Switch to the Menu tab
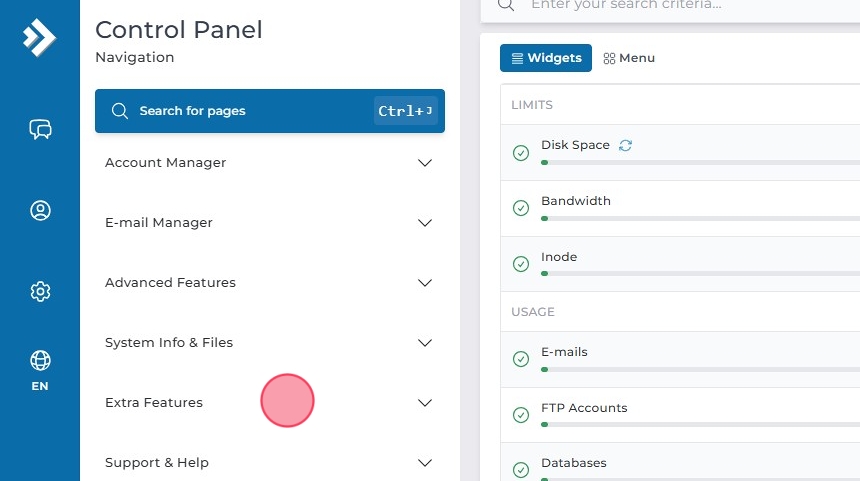Viewport: 860px width, 481px height. coord(629,58)
